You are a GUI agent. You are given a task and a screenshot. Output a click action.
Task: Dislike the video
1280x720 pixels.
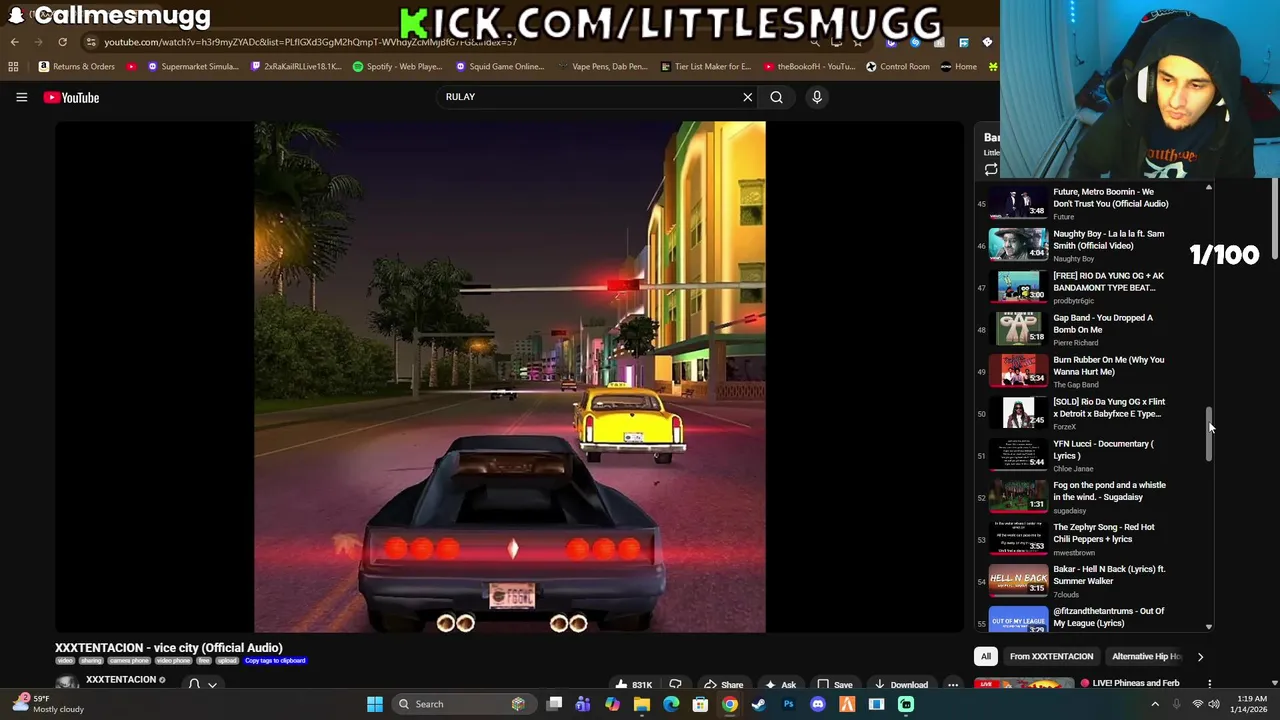click(x=675, y=685)
